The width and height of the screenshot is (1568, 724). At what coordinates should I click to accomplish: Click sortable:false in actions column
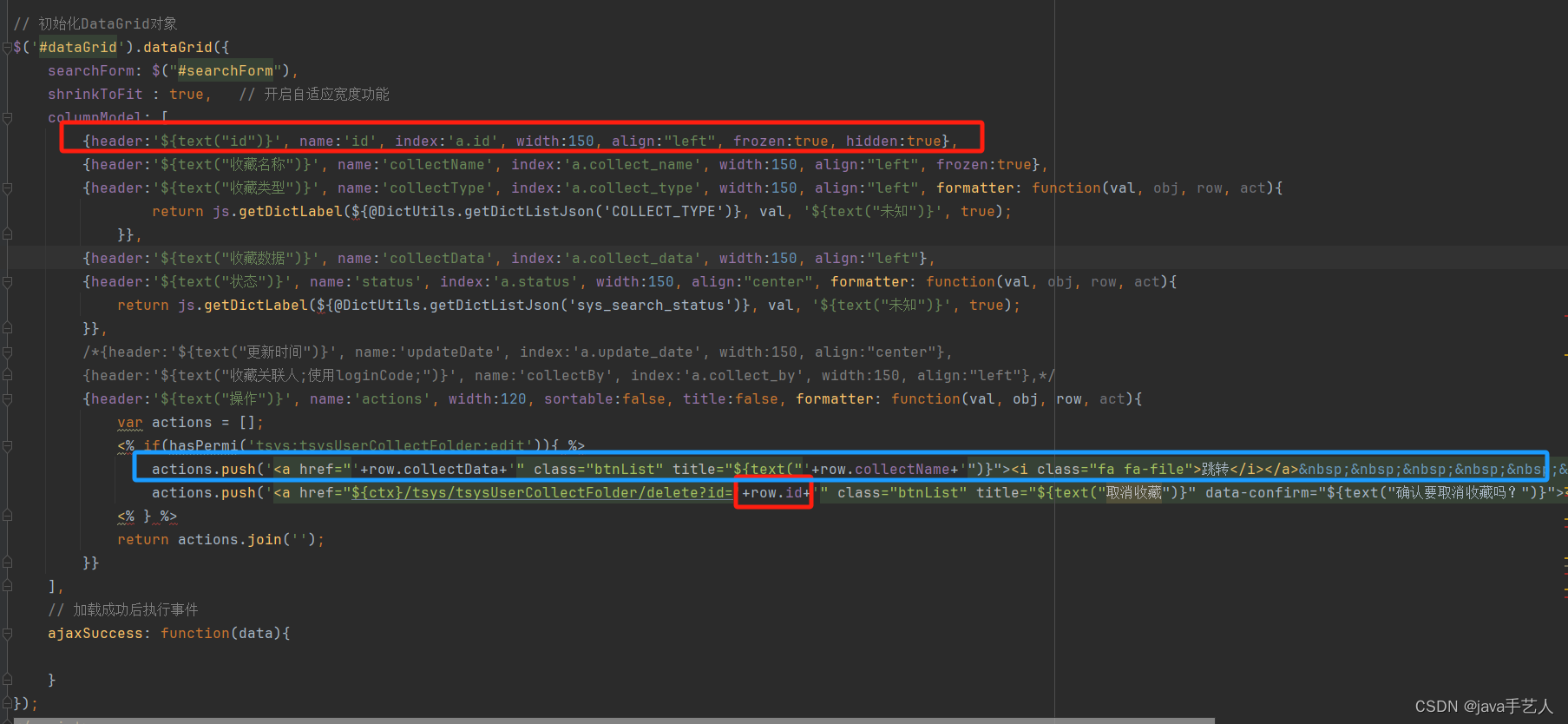605,398
